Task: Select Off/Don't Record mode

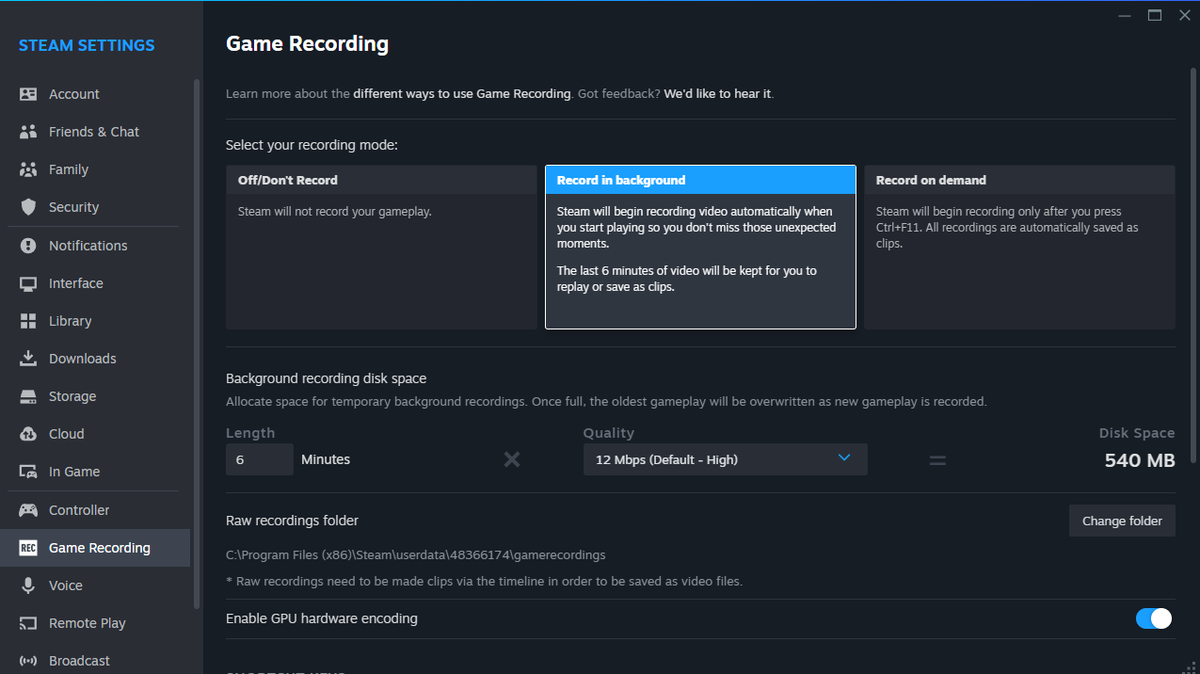Action: [x=381, y=247]
